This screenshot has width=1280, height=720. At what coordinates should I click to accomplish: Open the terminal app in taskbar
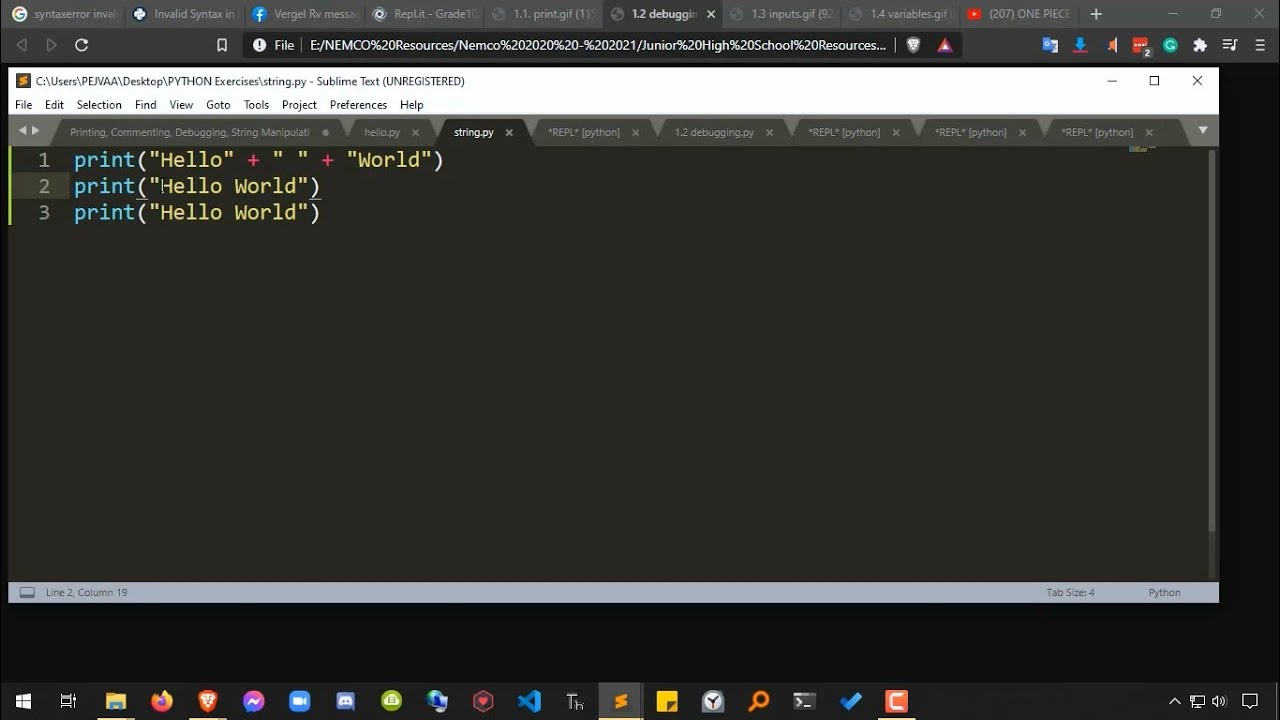coord(805,701)
